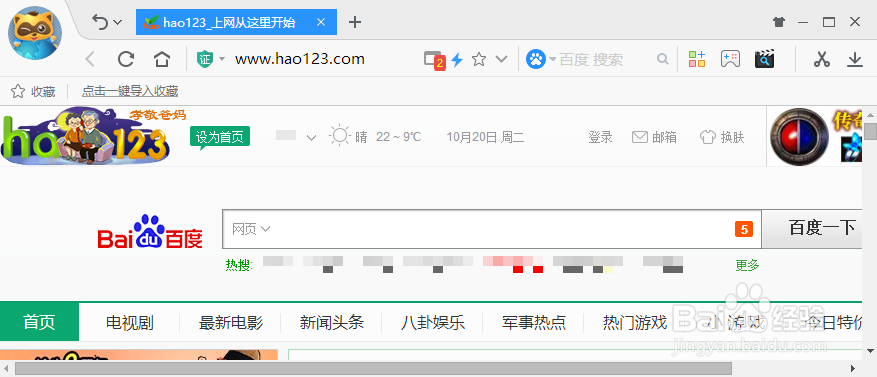Image resolution: width=877 pixels, height=377 pixels.
Task: Select the 热门游戏 navigation tab
Action: (x=635, y=322)
